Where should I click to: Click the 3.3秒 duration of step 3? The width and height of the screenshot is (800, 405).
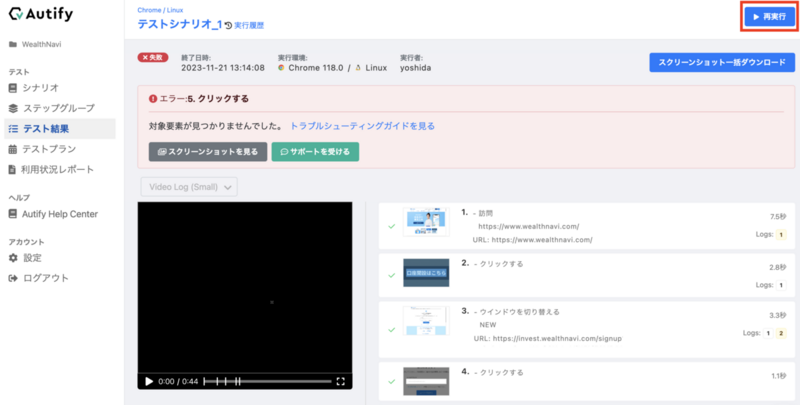pyautogui.click(x=778, y=315)
